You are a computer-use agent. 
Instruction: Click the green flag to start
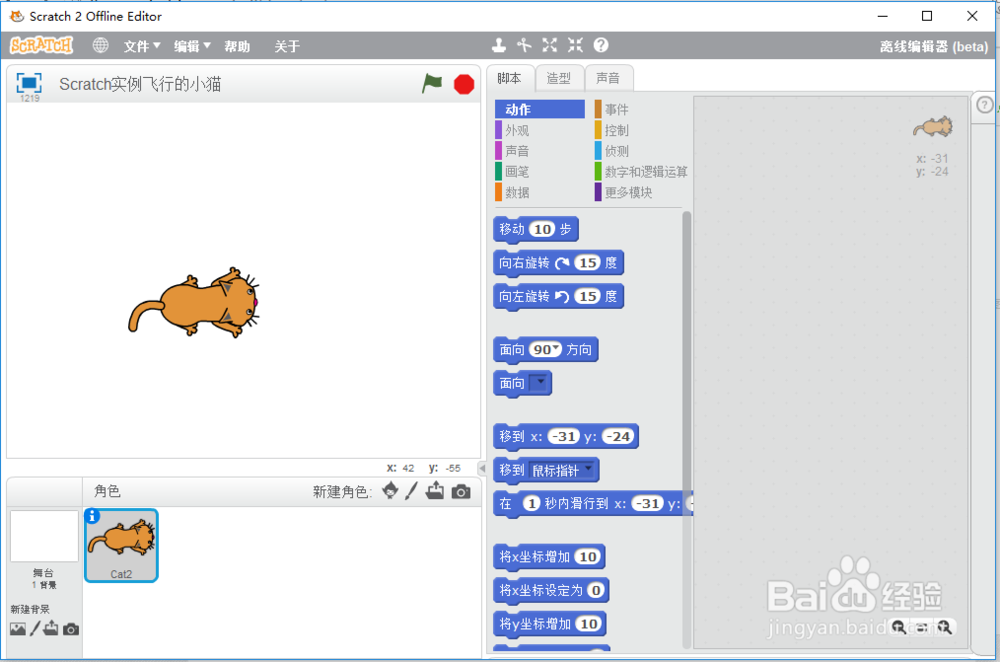pyautogui.click(x=432, y=83)
